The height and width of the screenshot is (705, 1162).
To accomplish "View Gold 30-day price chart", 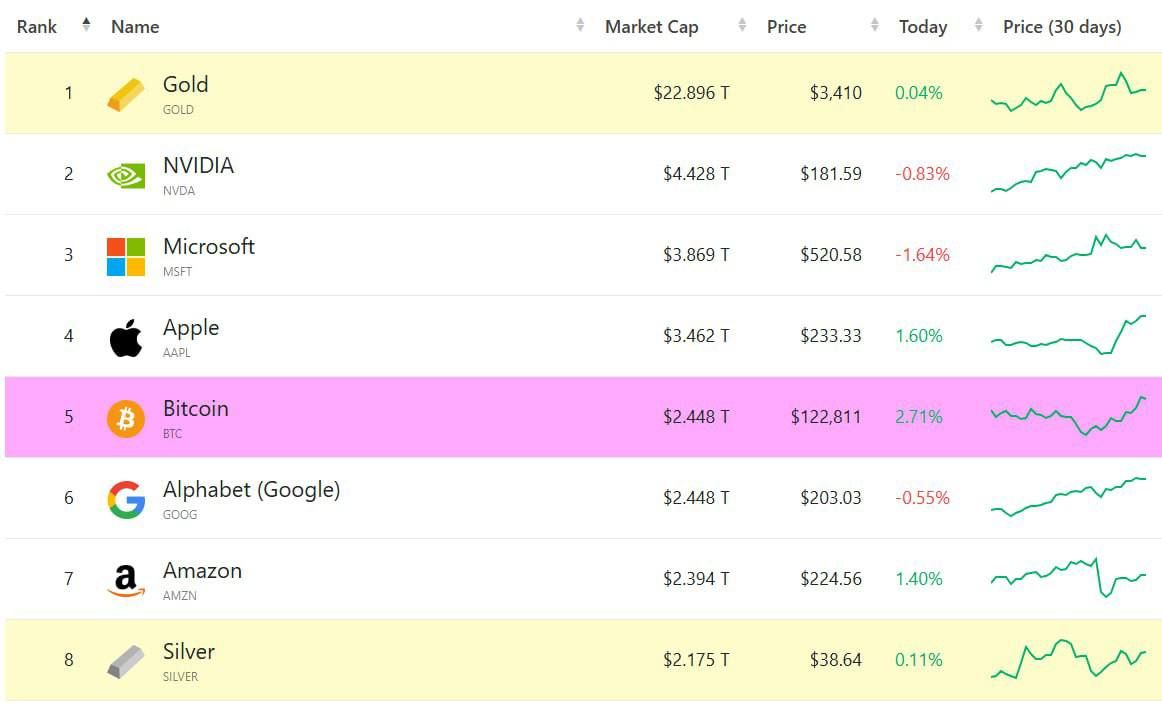I will point(1068,92).
